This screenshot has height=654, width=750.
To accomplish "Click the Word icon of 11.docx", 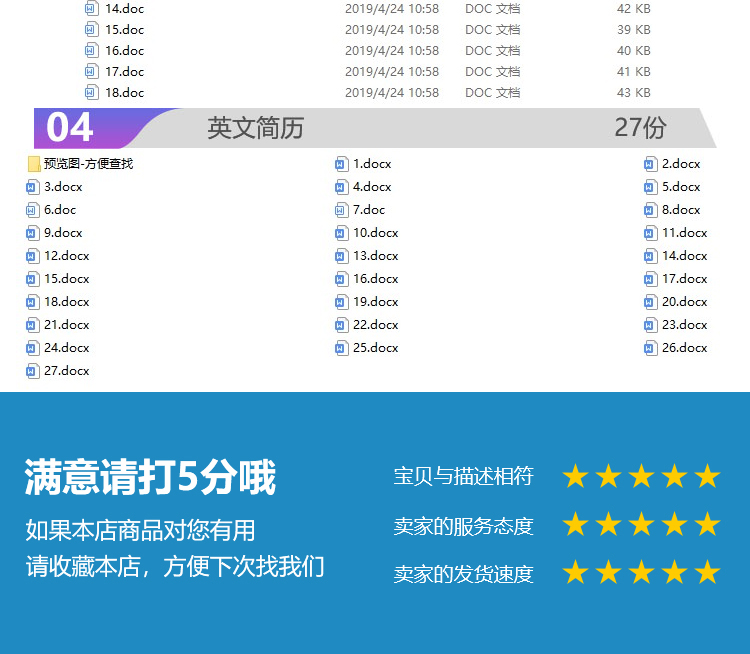I will coord(650,233).
